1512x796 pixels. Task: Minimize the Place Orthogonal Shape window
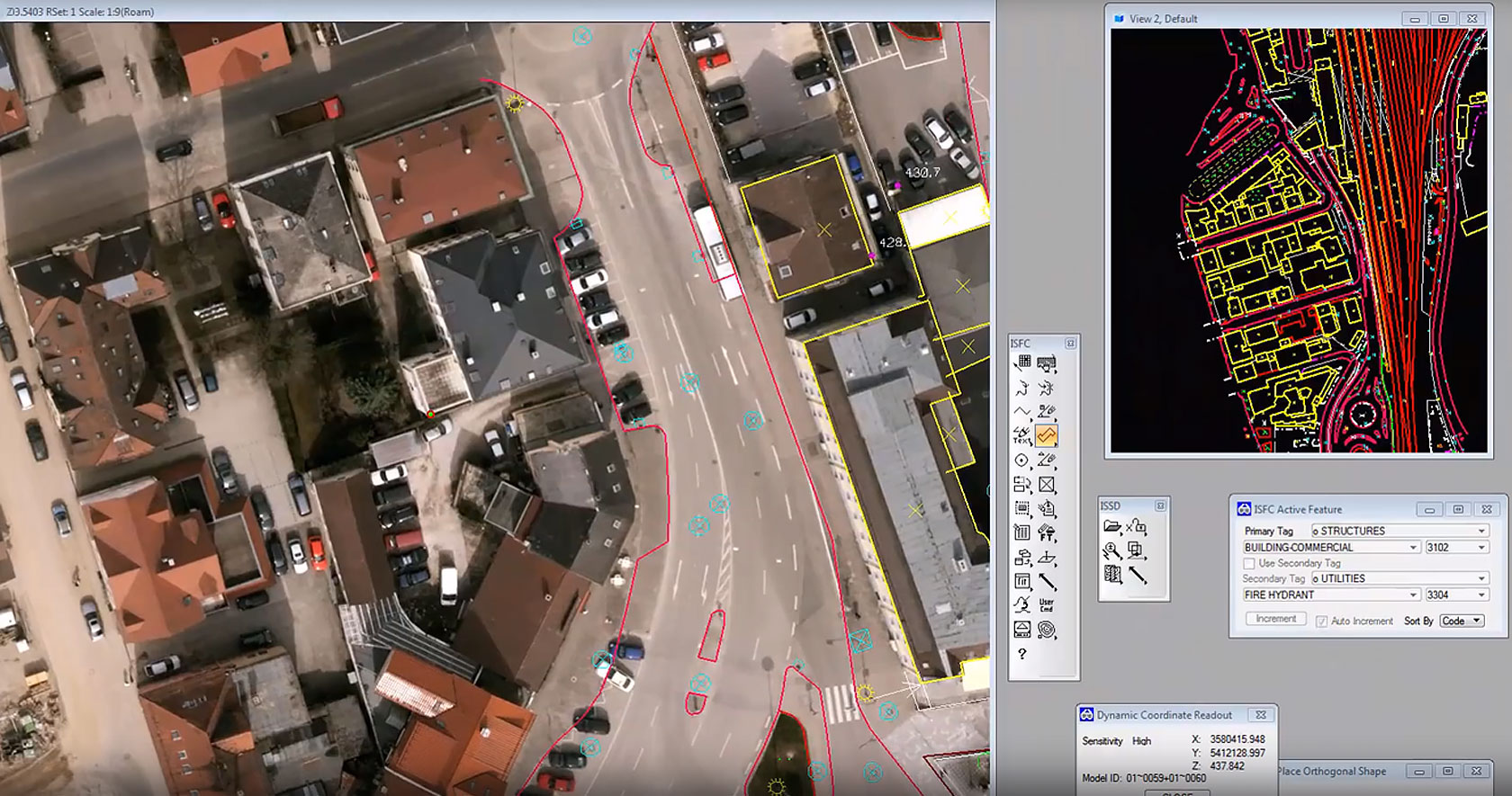tap(1418, 771)
